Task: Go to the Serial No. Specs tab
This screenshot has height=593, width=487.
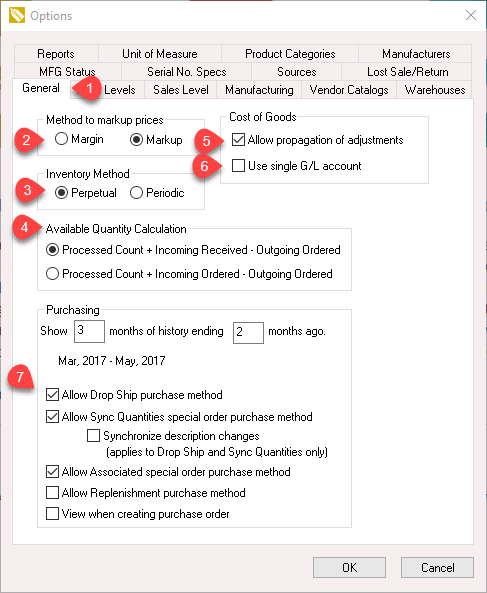Action: (x=187, y=72)
